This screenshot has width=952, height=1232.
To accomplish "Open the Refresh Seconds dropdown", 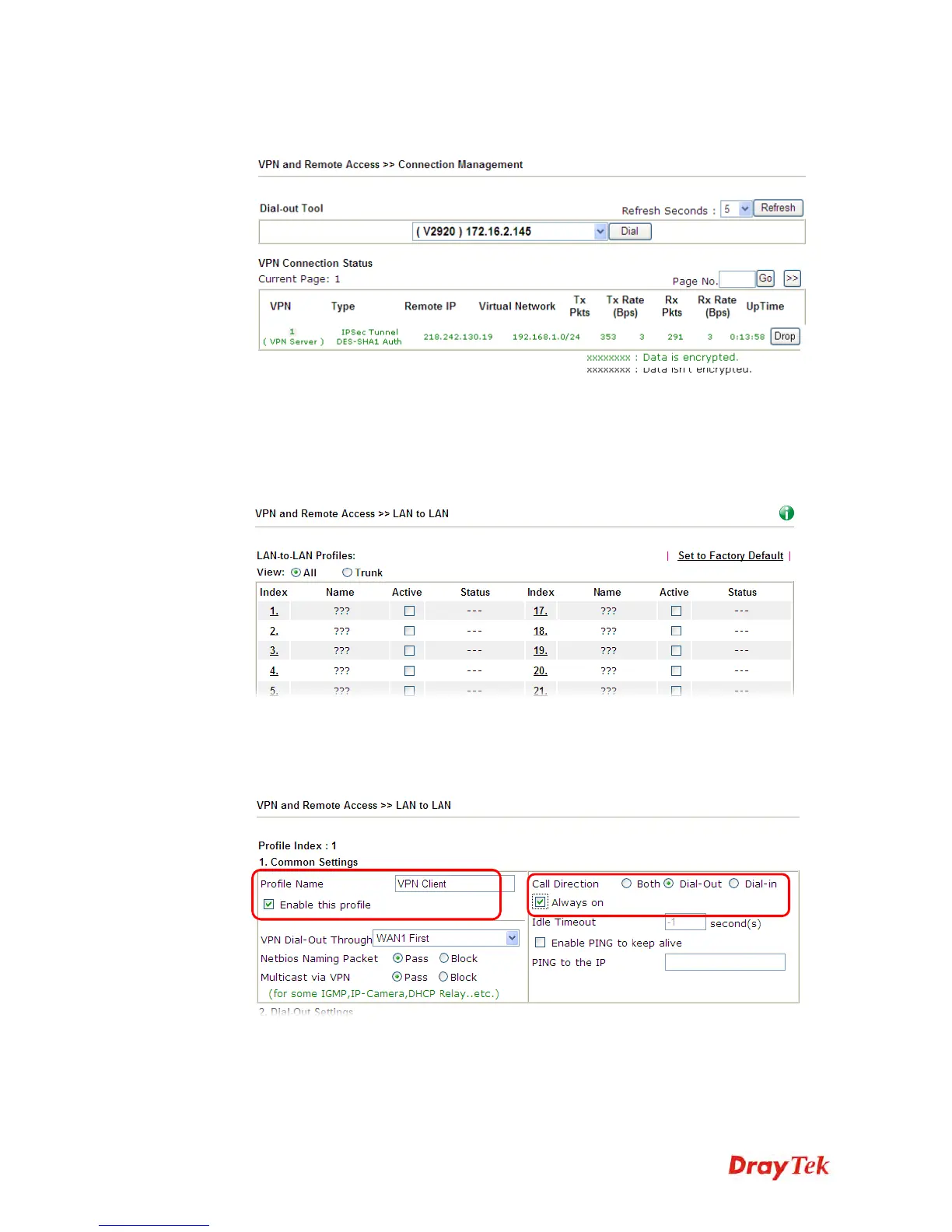I will coord(736,208).
